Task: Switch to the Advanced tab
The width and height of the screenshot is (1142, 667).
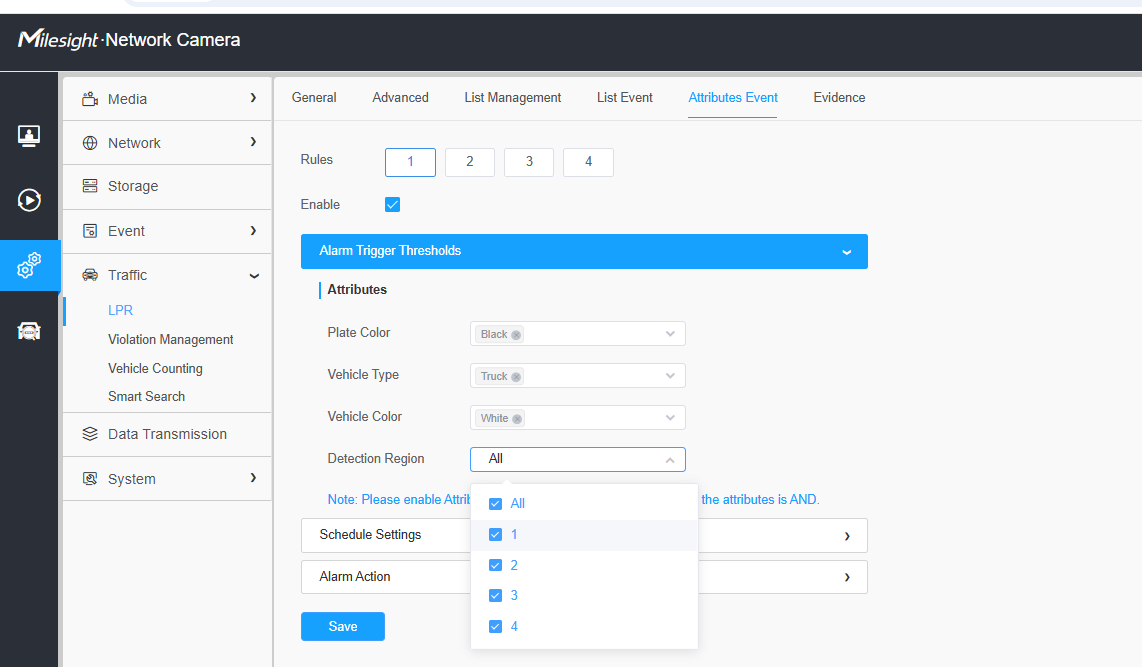Action: [401, 98]
